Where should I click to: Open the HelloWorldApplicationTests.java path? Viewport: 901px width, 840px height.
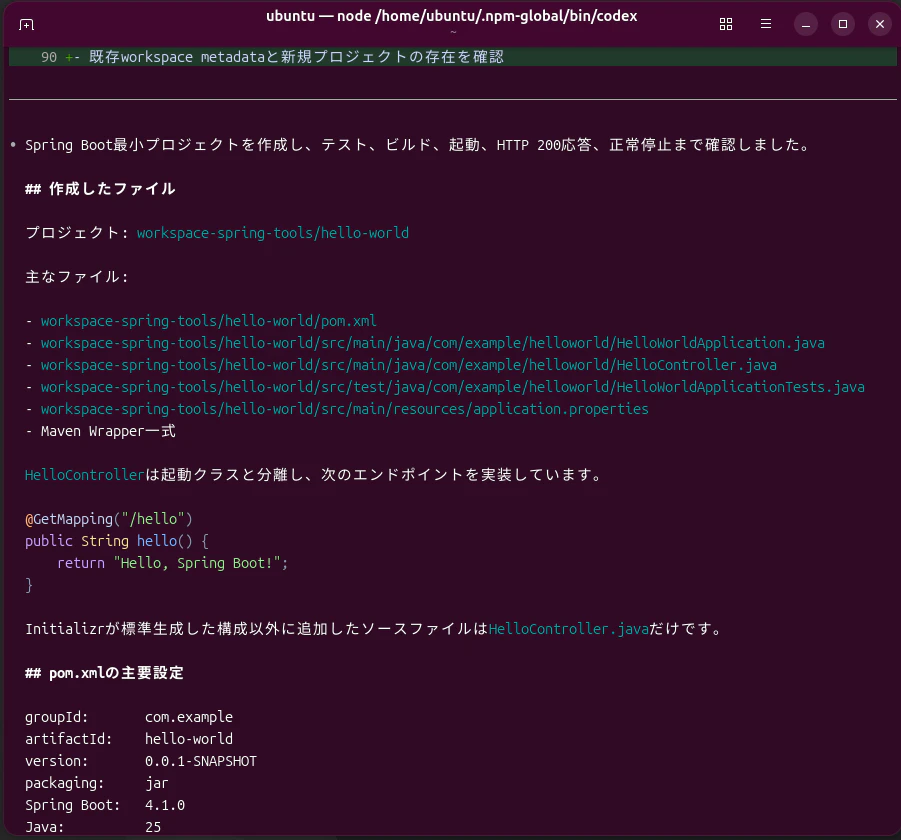453,387
